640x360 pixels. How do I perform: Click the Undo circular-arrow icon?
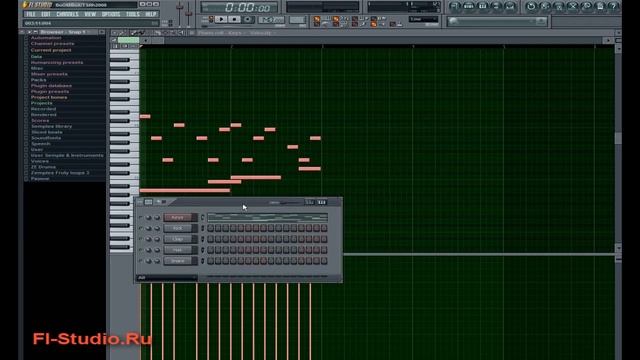pos(531,6)
